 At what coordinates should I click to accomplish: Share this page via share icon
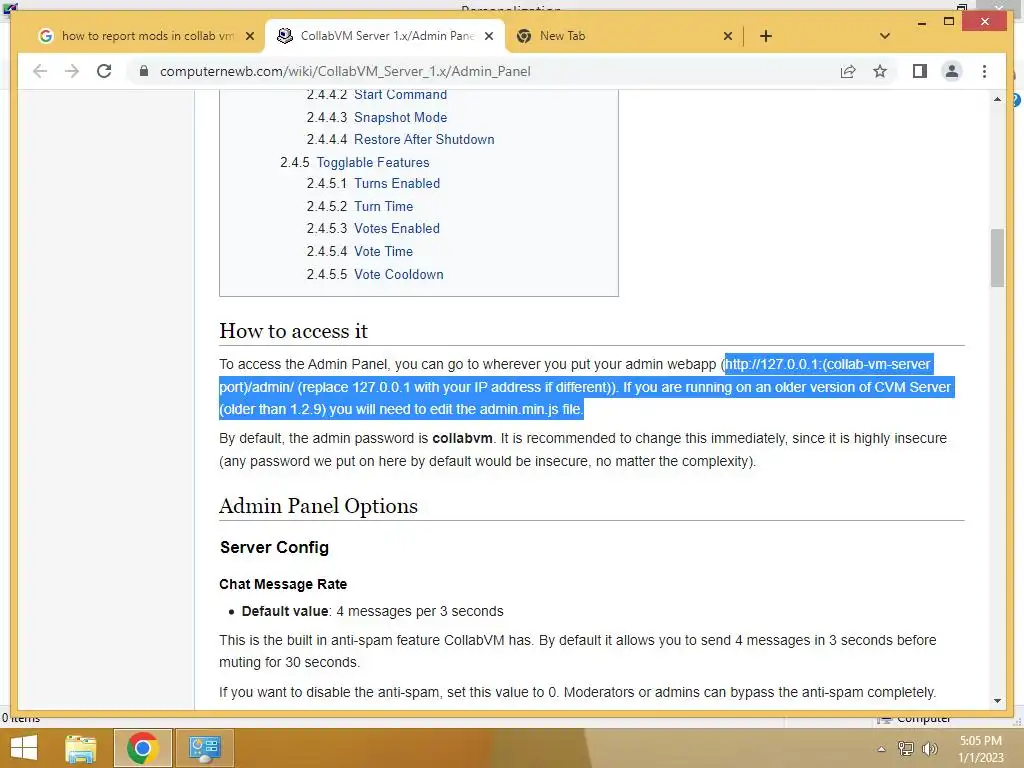tap(848, 71)
